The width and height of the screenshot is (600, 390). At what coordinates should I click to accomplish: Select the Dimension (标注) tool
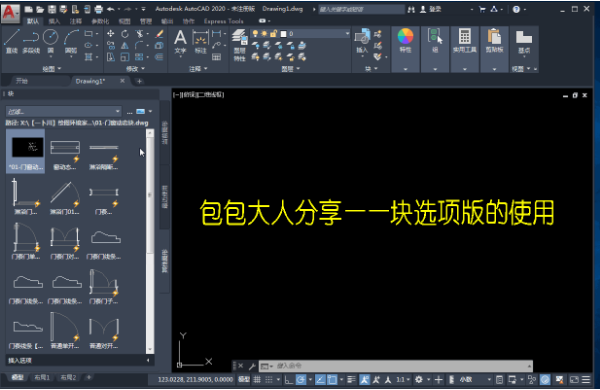coord(201,41)
